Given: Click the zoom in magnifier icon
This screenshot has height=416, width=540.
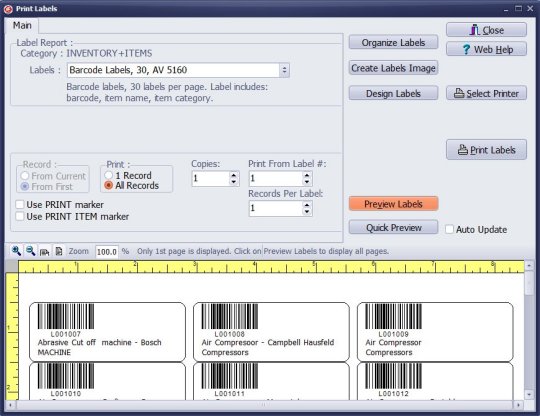Looking at the screenshot, I should pyautogui.click(x=16, y=251).
